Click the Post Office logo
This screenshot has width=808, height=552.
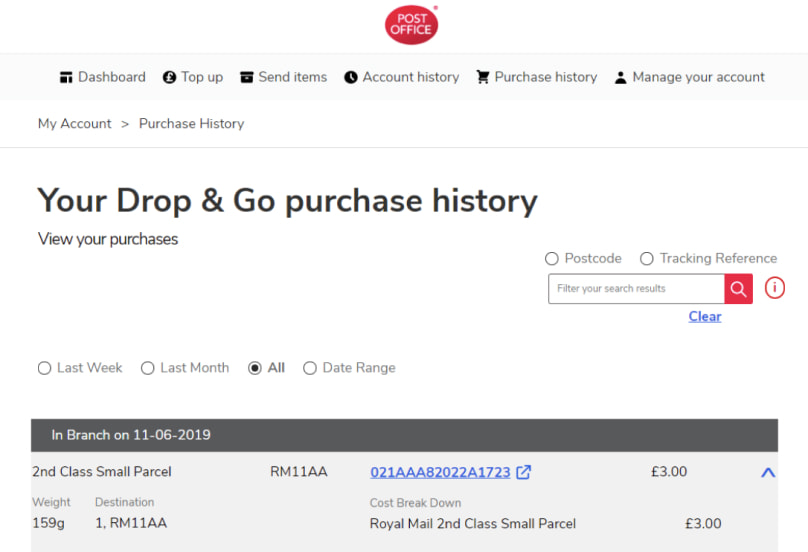(411, 25)
